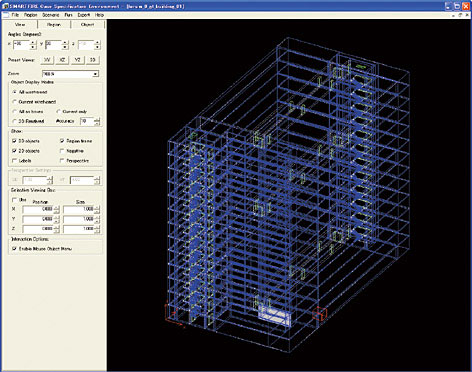Select the 3D preset view button

[93, 60]
